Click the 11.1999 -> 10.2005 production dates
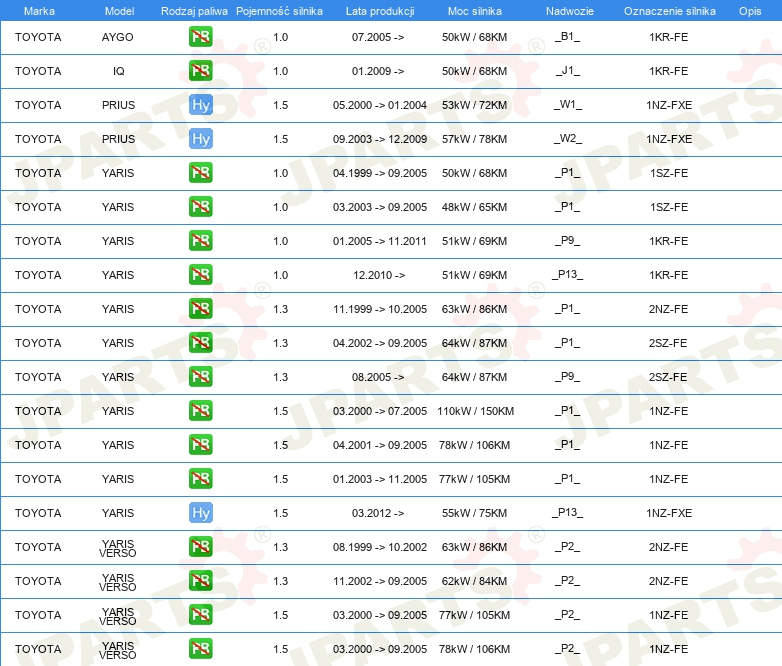The image size is (782, 666). pos(380,309)
